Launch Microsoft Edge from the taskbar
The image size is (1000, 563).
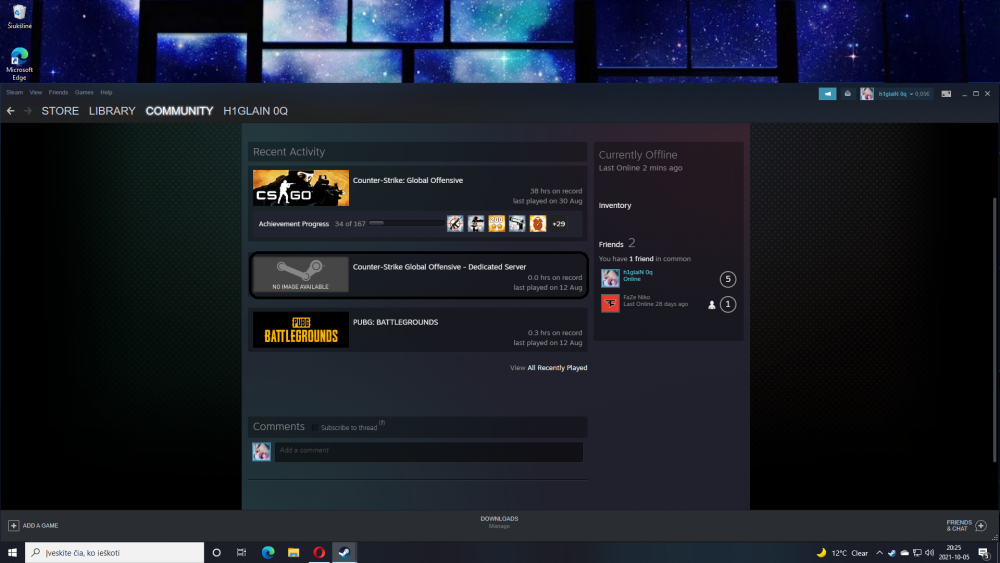coord(268,552)
